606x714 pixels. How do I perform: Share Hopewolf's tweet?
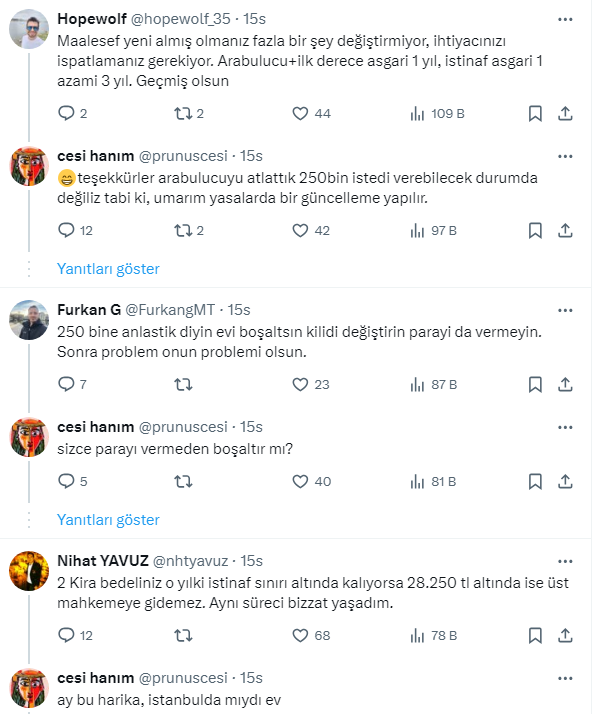[565, 114]
